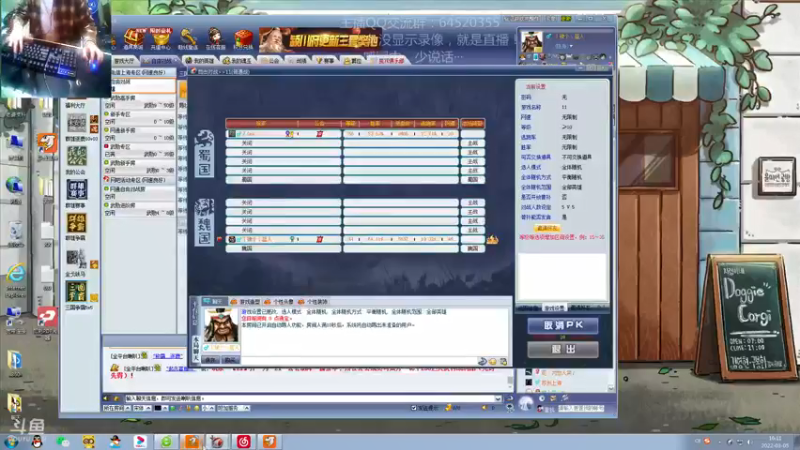Click the 游戏设置 tab below settings panel
Screen dimensions: 800x450
[x=554, y=308]
